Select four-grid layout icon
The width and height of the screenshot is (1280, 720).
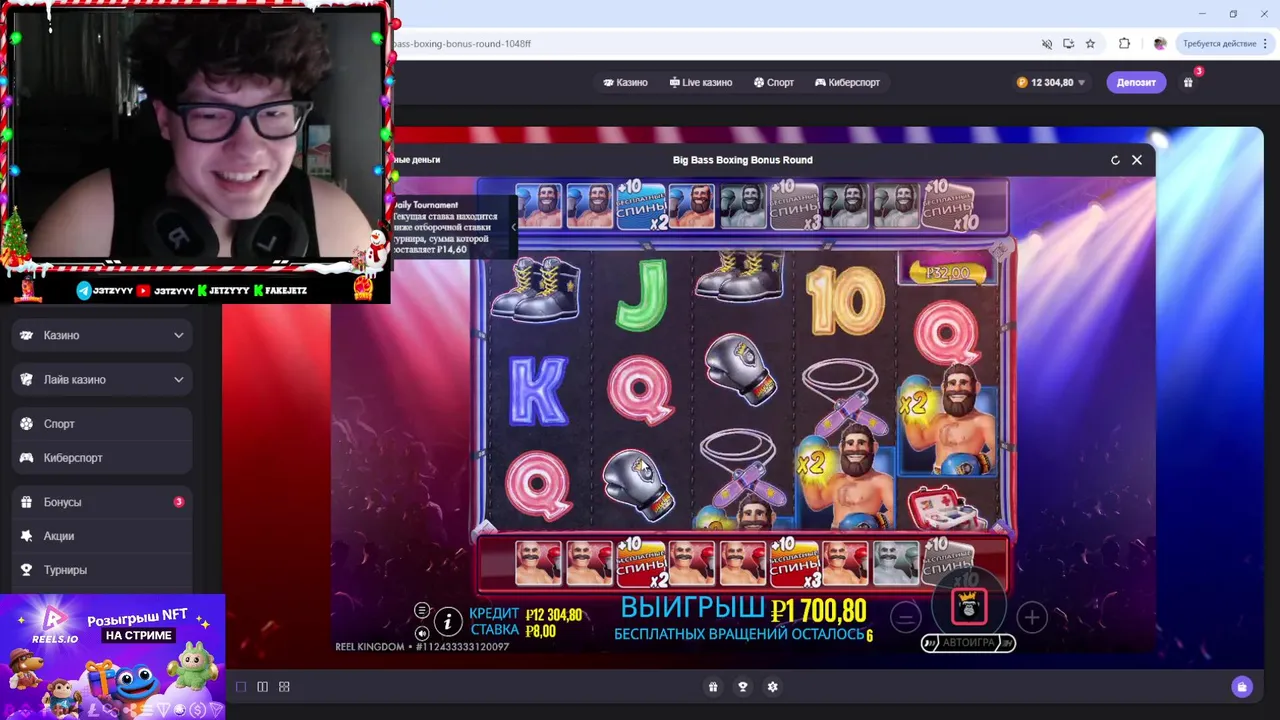pyautogui.click(x=284, y=687)
